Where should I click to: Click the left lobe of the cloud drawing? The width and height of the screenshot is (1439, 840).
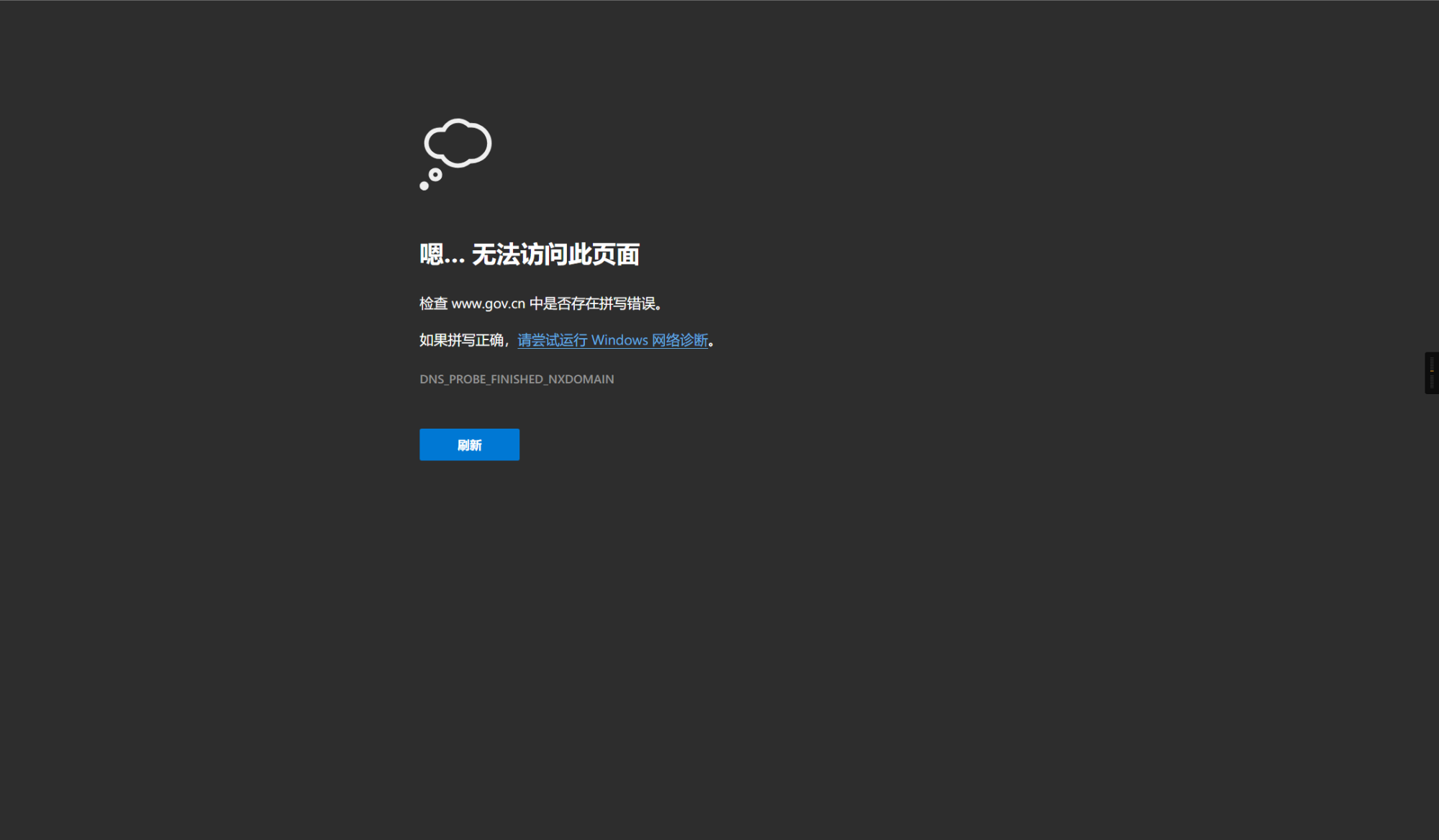(437, 142)
